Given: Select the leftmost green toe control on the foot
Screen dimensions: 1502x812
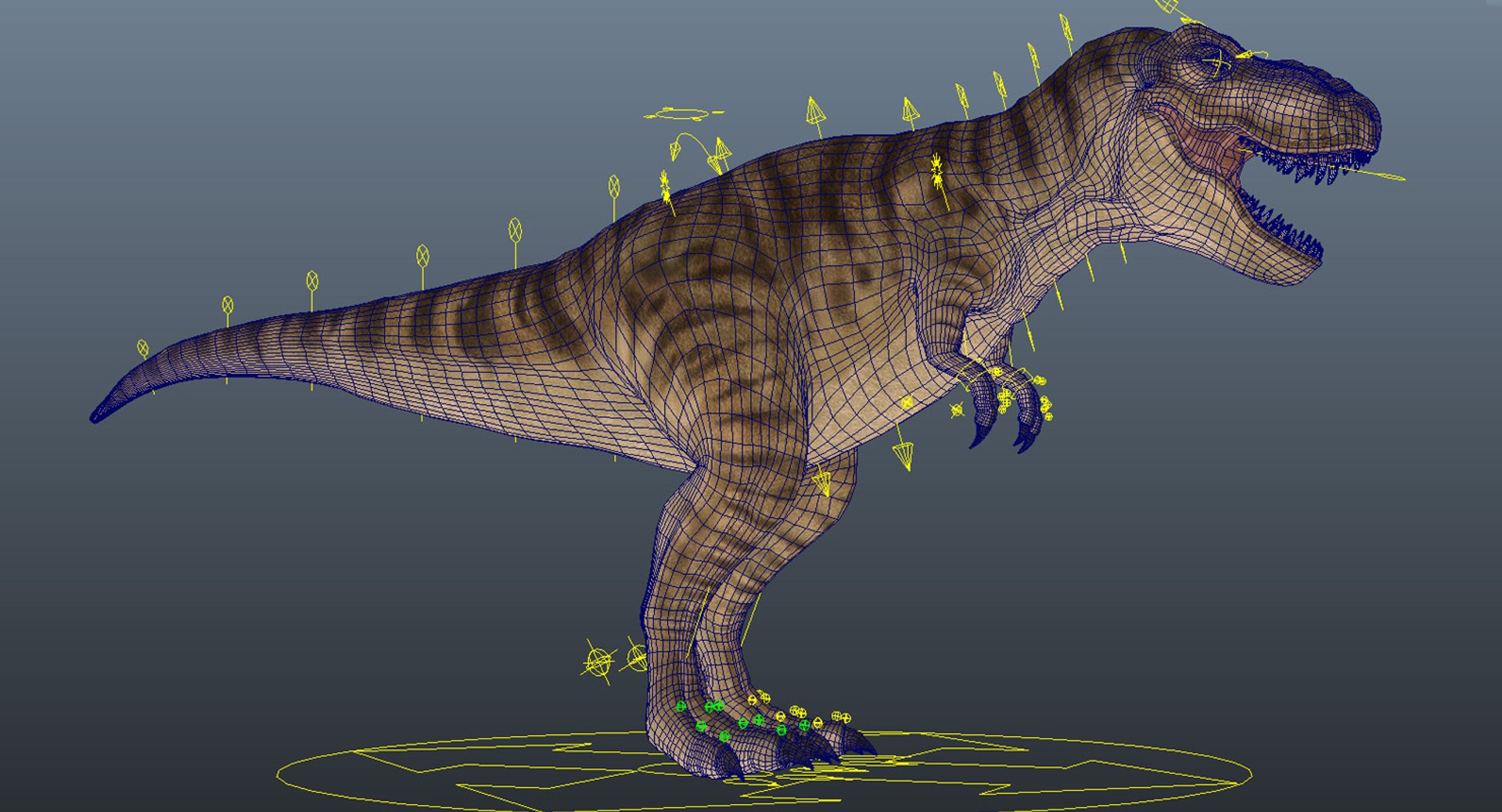Looking at the screenshot, I should point(681,706).
